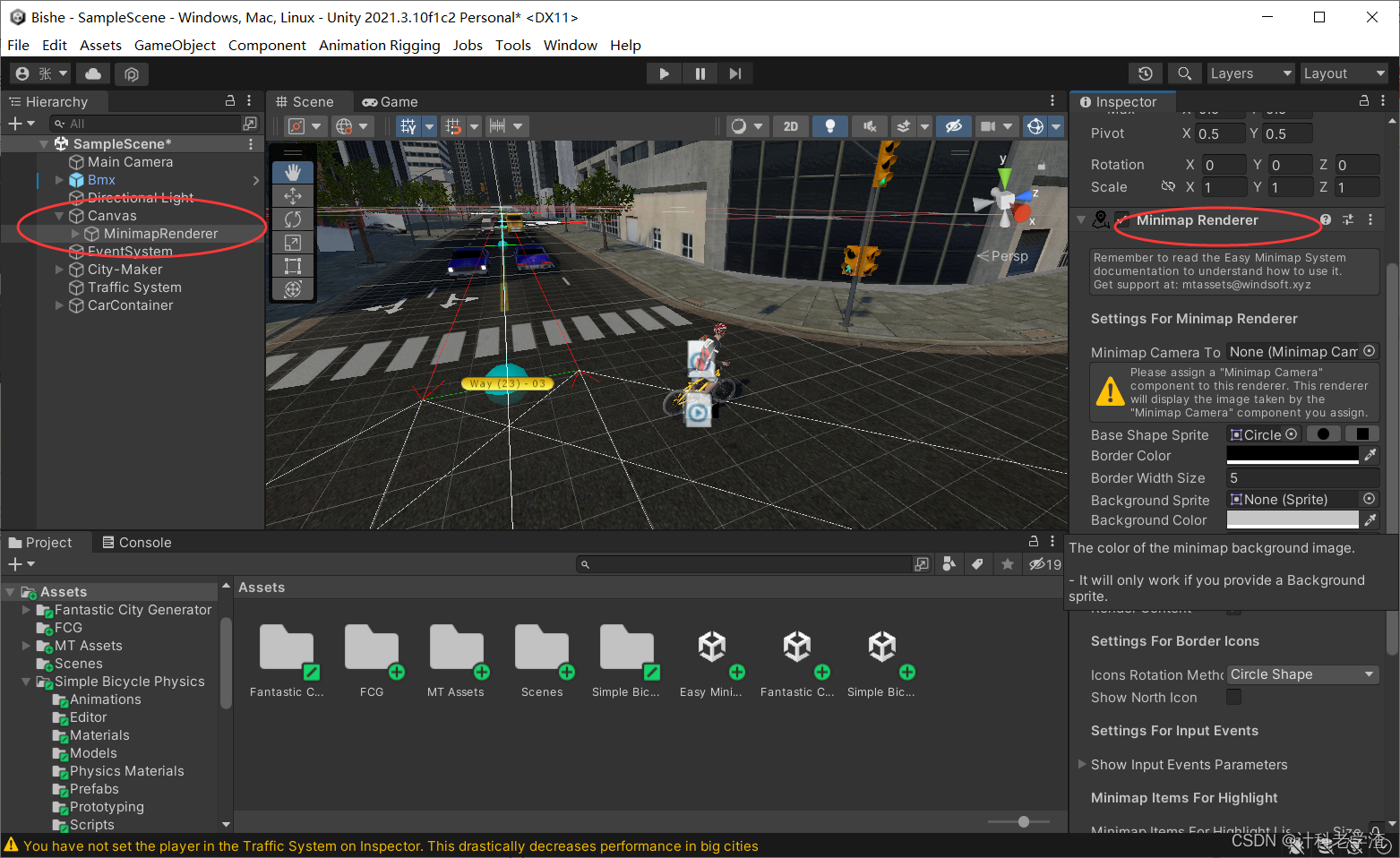
Task: Click the Border Width Size field
Action: (1302, 477)
